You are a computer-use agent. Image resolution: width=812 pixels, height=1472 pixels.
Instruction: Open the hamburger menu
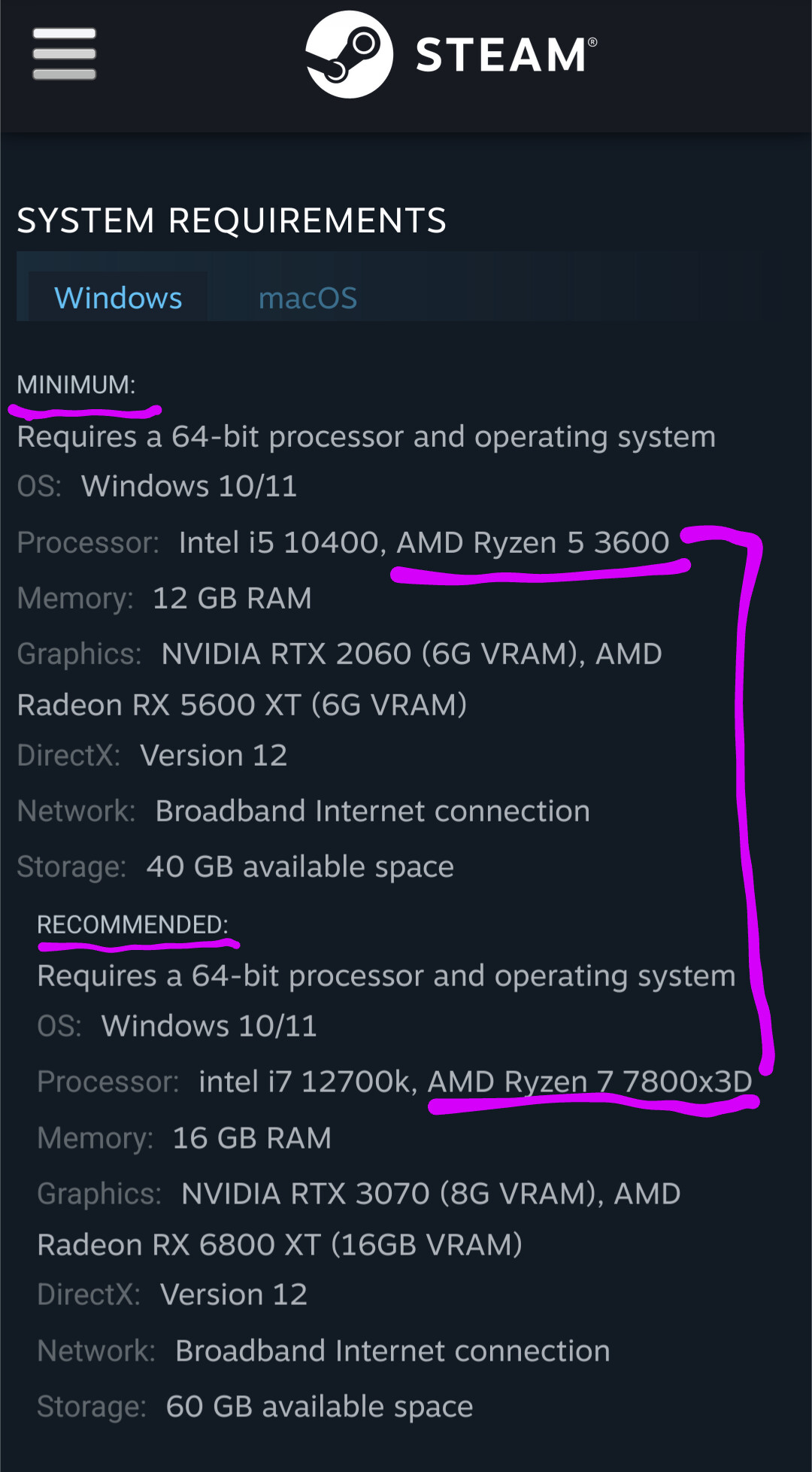click(x=65, y=54)
